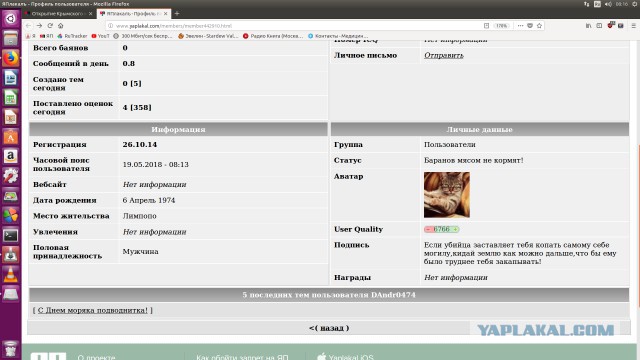Open Радио Книга bookmark

pyautogui.click(x=273, y=36)
